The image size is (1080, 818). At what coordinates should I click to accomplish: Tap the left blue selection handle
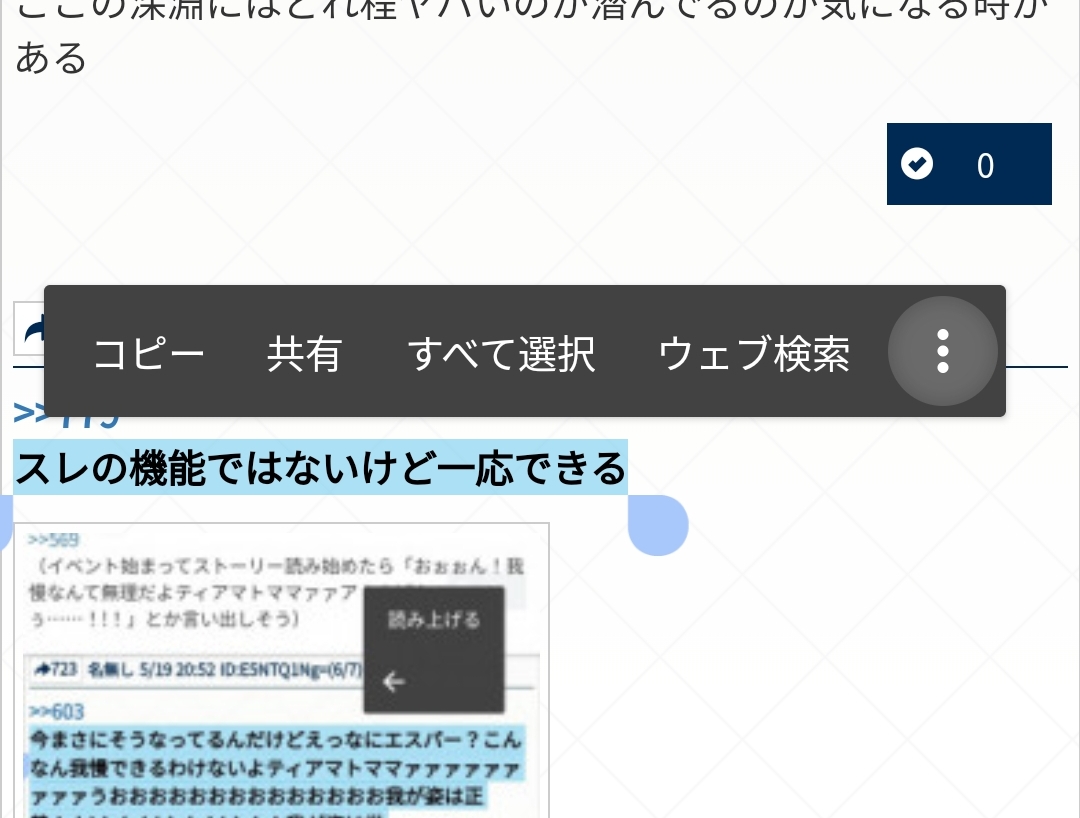pyautogui.click(x=5, y=524)
